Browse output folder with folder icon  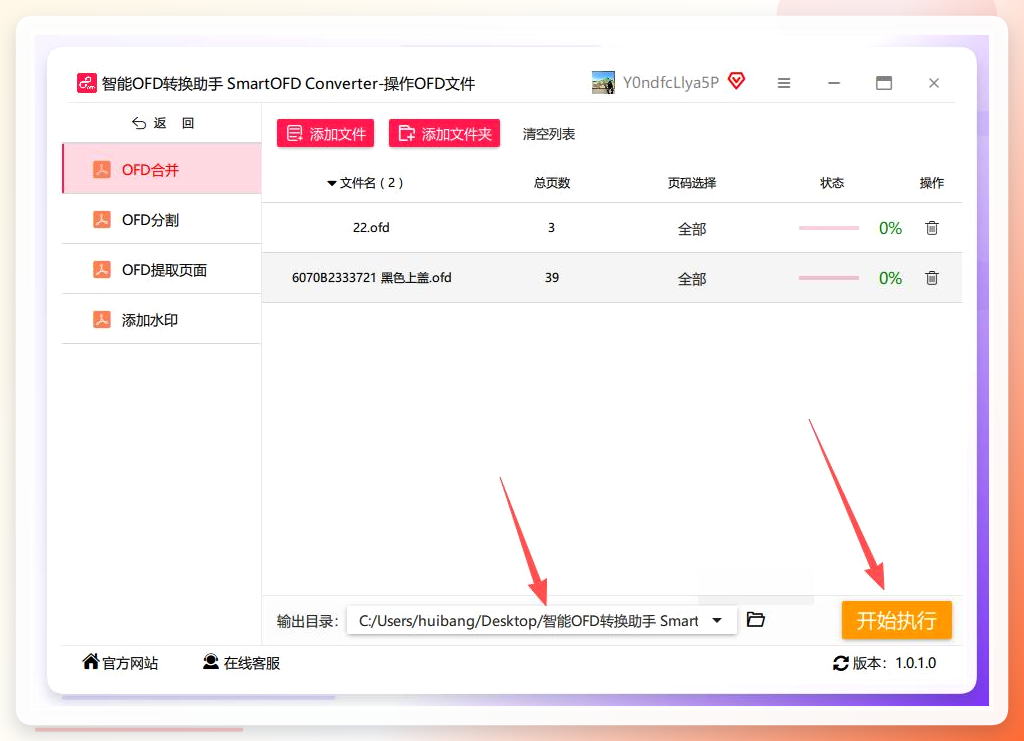click(x=756, y=620)
